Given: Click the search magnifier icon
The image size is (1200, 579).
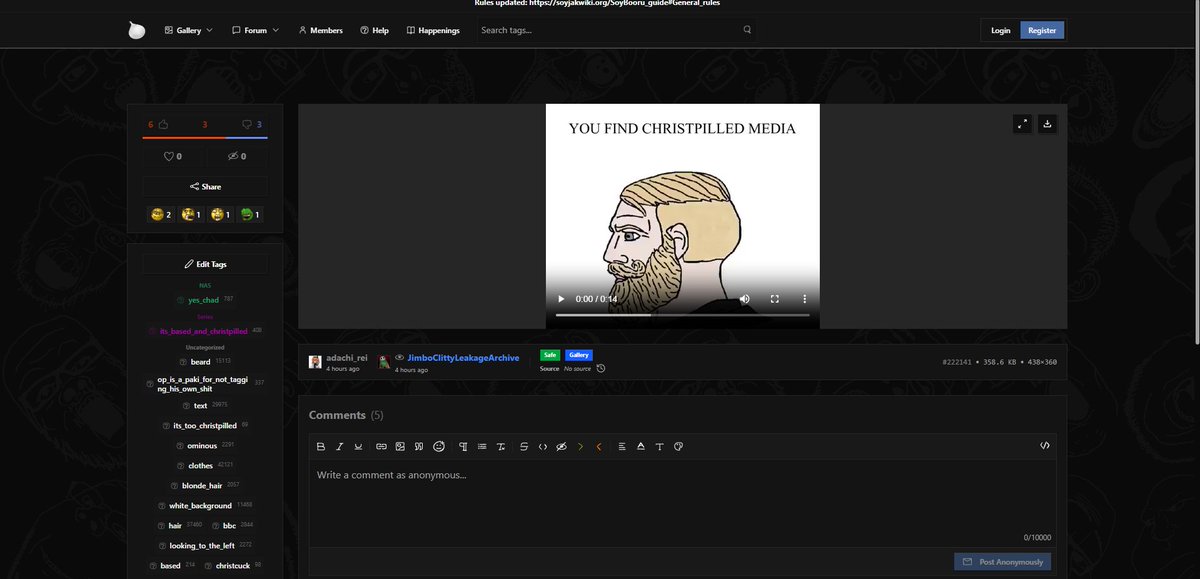Looking at the screenshot, I should [747, 30].
